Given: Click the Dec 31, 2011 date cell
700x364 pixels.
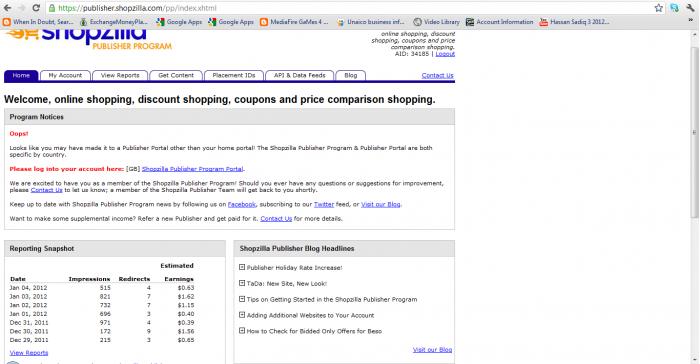Looking at the screenshot, I should pyautogui.click(x=29, y=322).
